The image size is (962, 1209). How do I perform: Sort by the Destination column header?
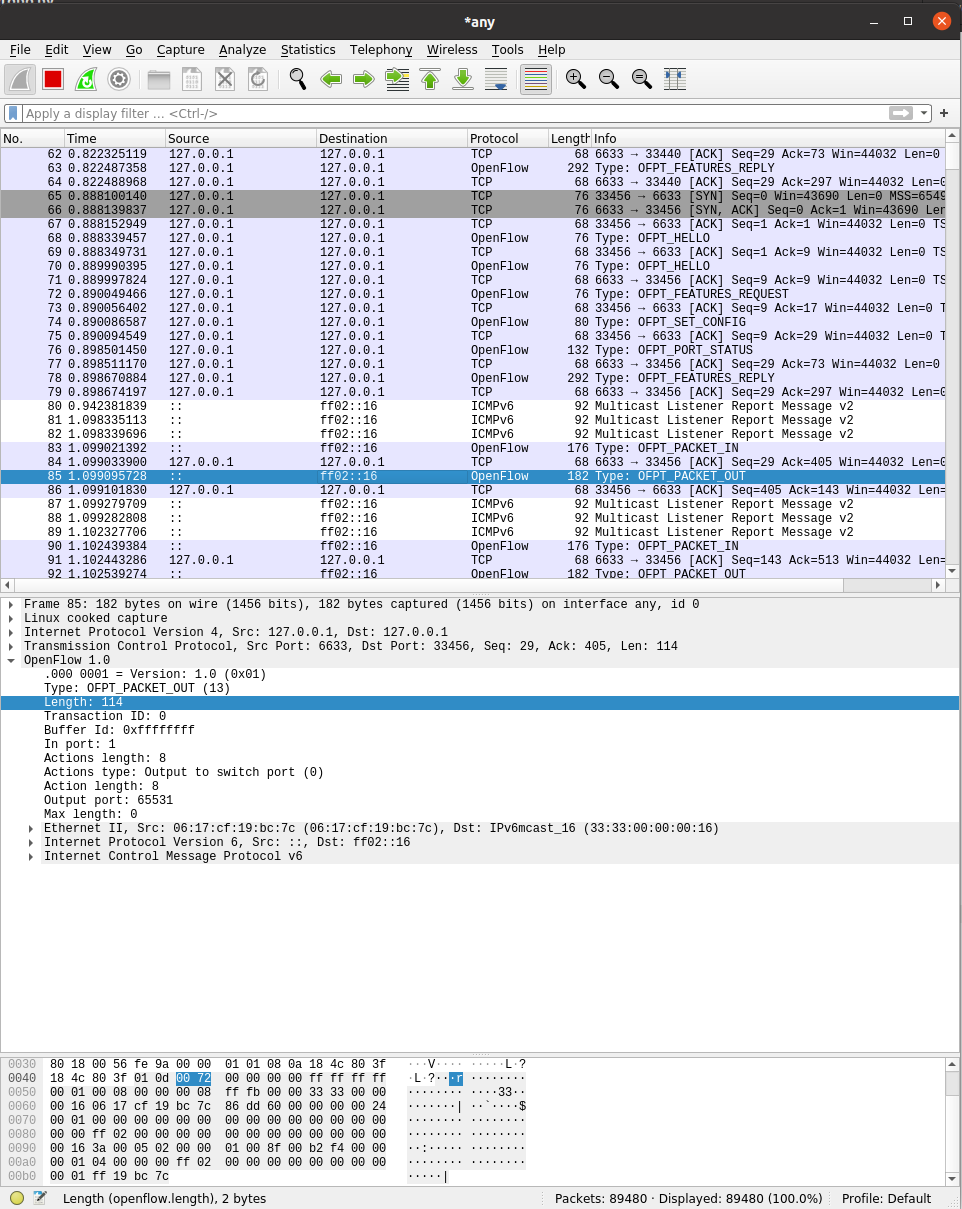392,138
